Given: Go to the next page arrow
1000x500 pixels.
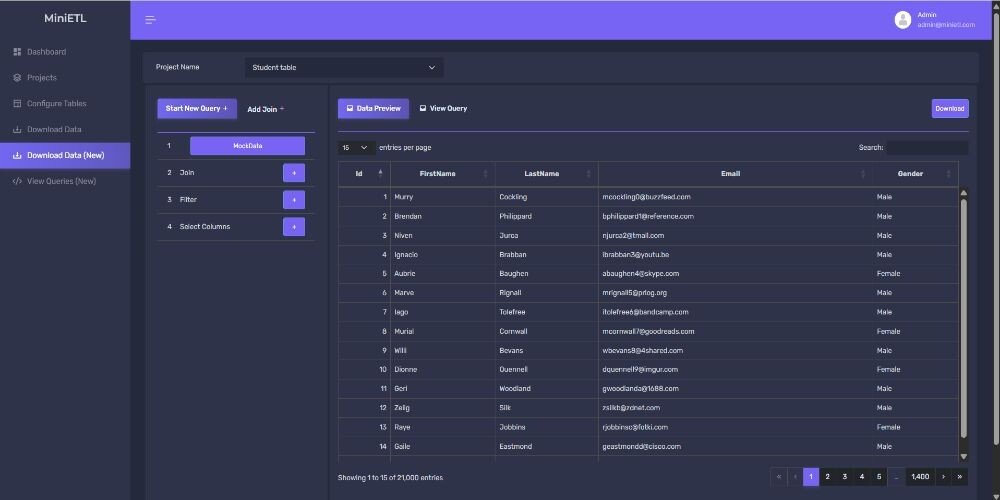Looking at the screenshot, I should click(943, 477).
